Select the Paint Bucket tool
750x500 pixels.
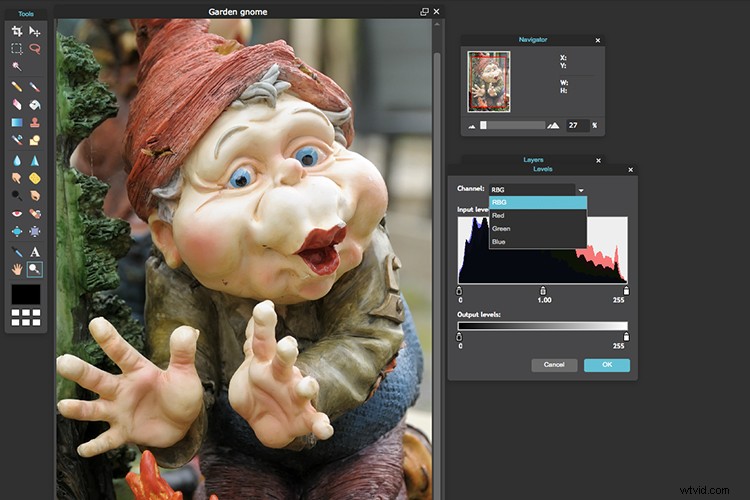(x=34, y=104)
